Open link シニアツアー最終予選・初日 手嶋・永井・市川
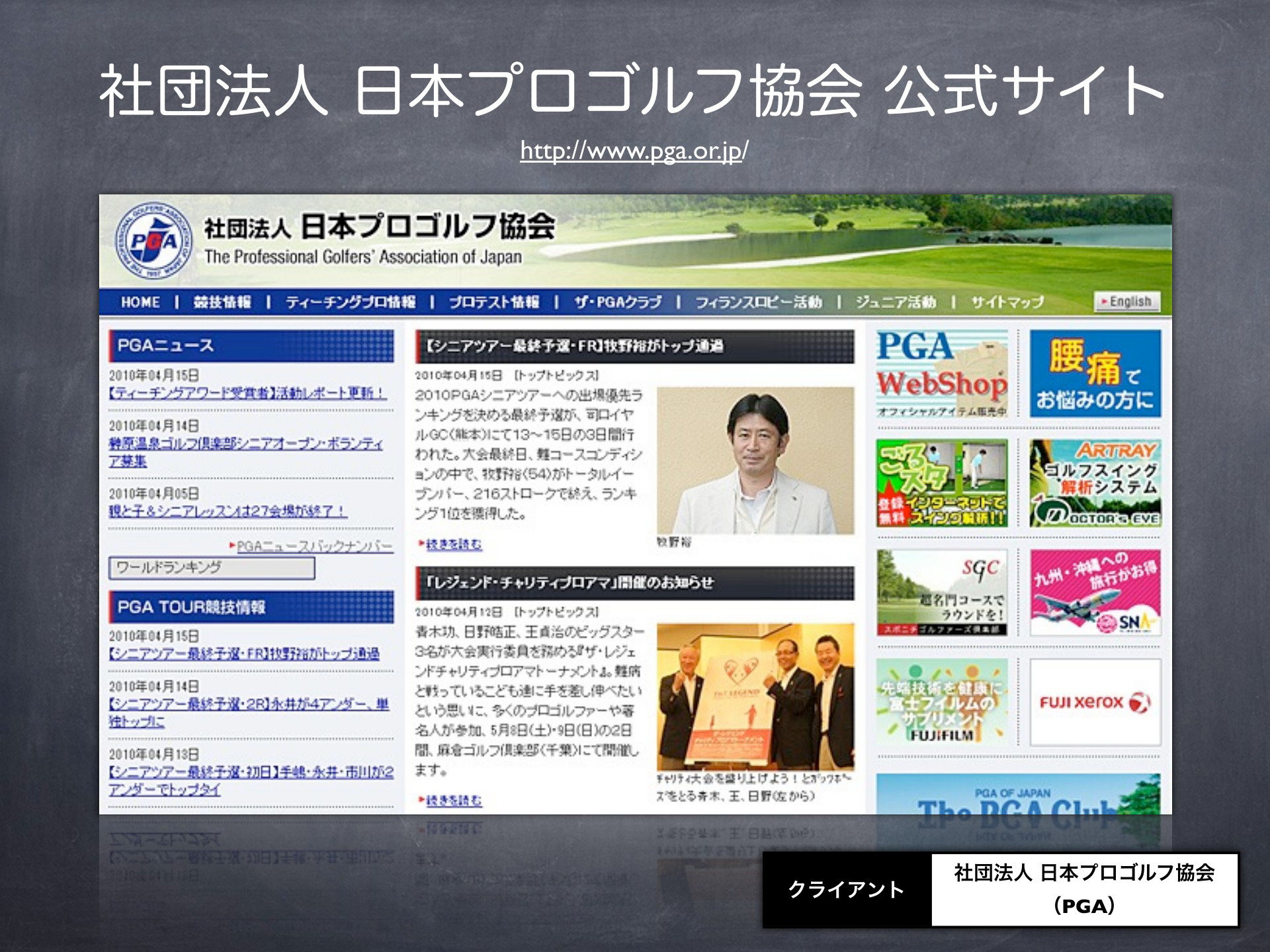This screenshot has width=1270, height=952. [251, 781]
